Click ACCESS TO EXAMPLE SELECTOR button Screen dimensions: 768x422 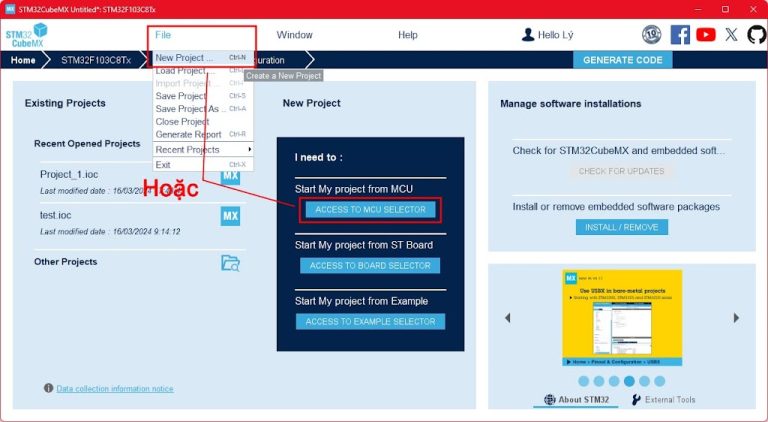(x=370, y=322)
